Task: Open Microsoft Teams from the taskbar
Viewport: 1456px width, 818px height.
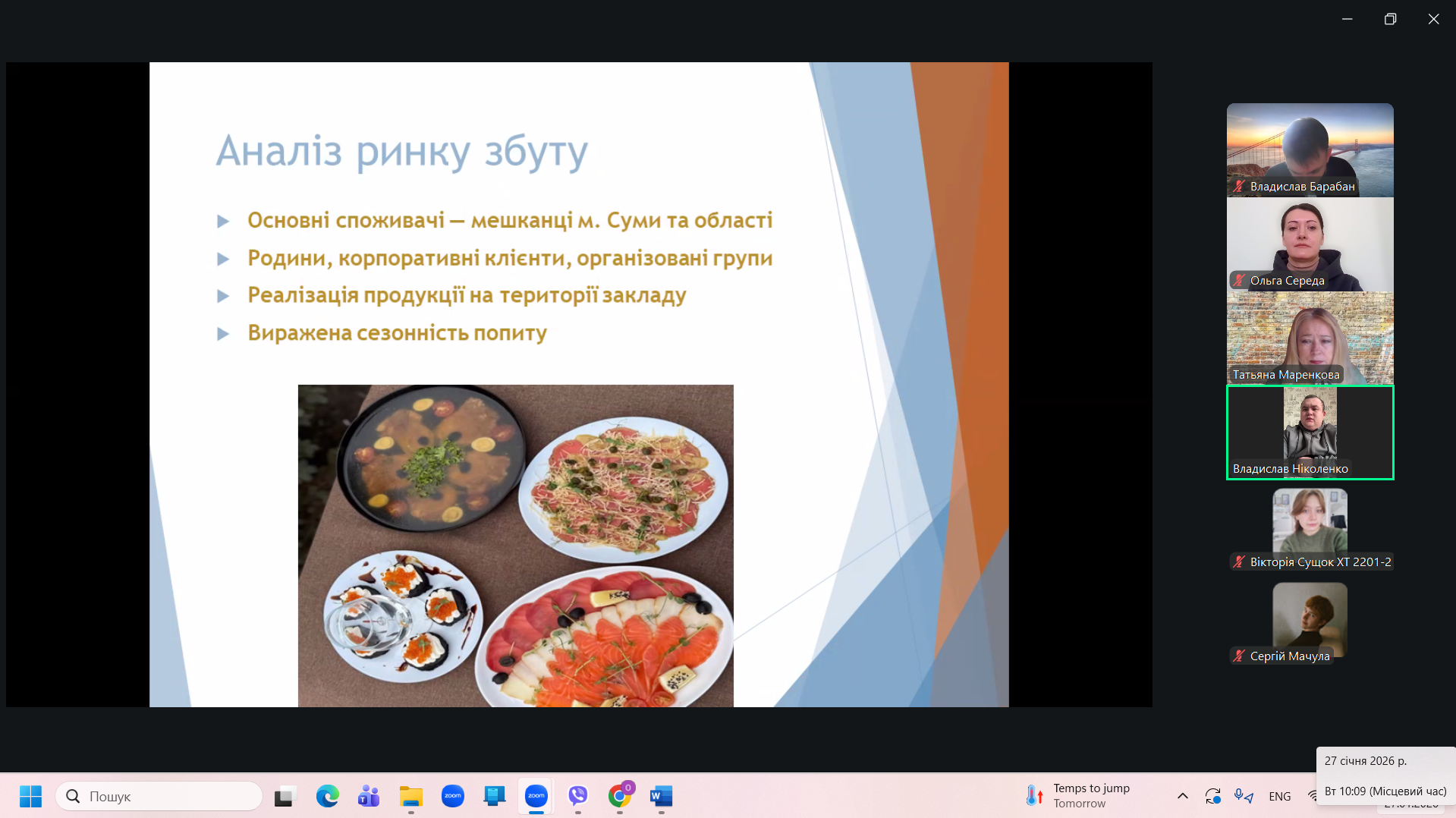Action: 369,796
